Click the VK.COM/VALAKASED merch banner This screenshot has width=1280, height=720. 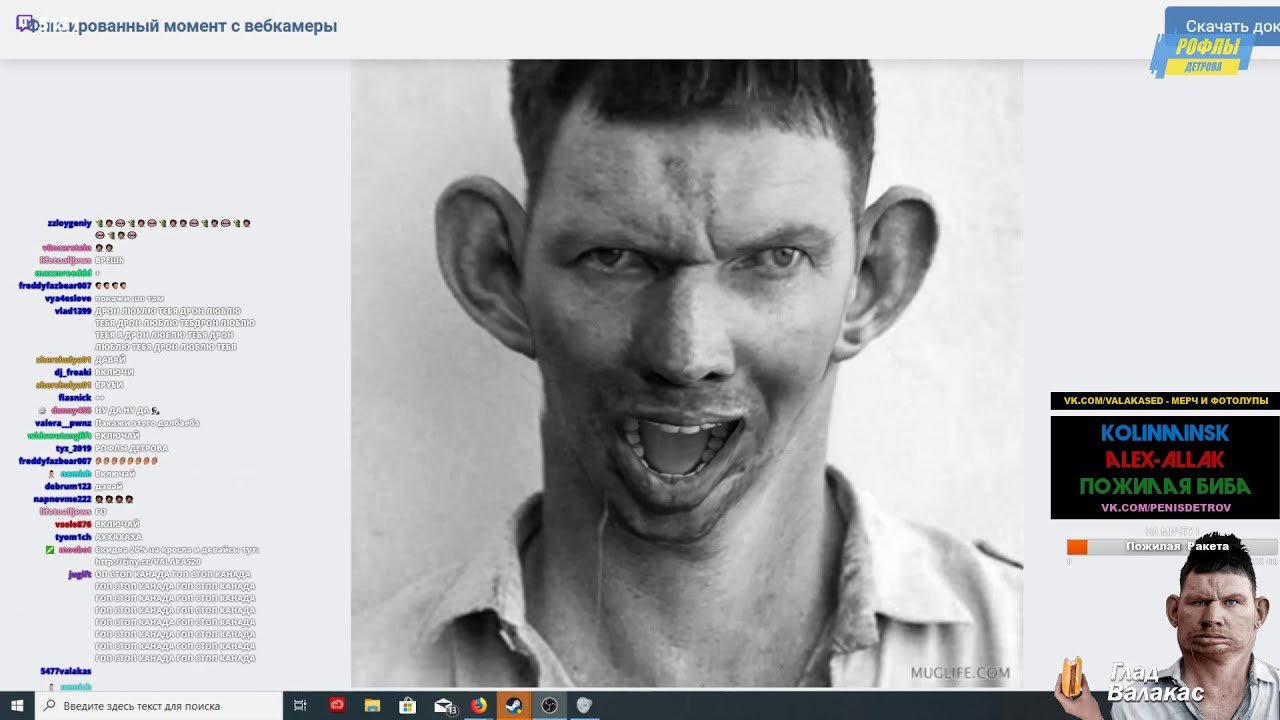click(x=1164, y=401)
